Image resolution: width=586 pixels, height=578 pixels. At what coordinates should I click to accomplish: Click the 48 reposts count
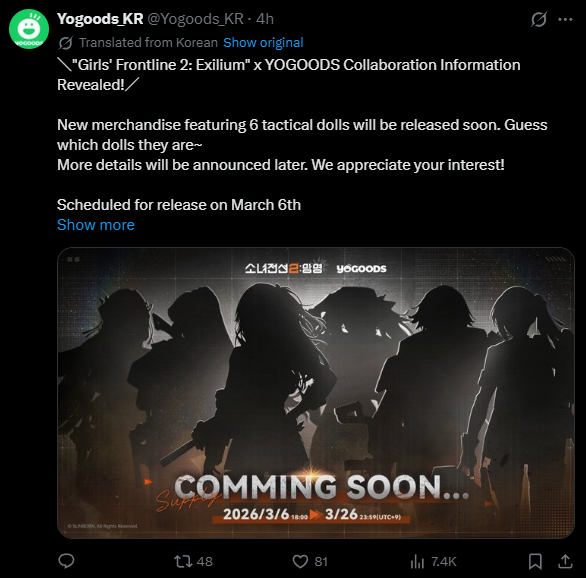[204, 562]
